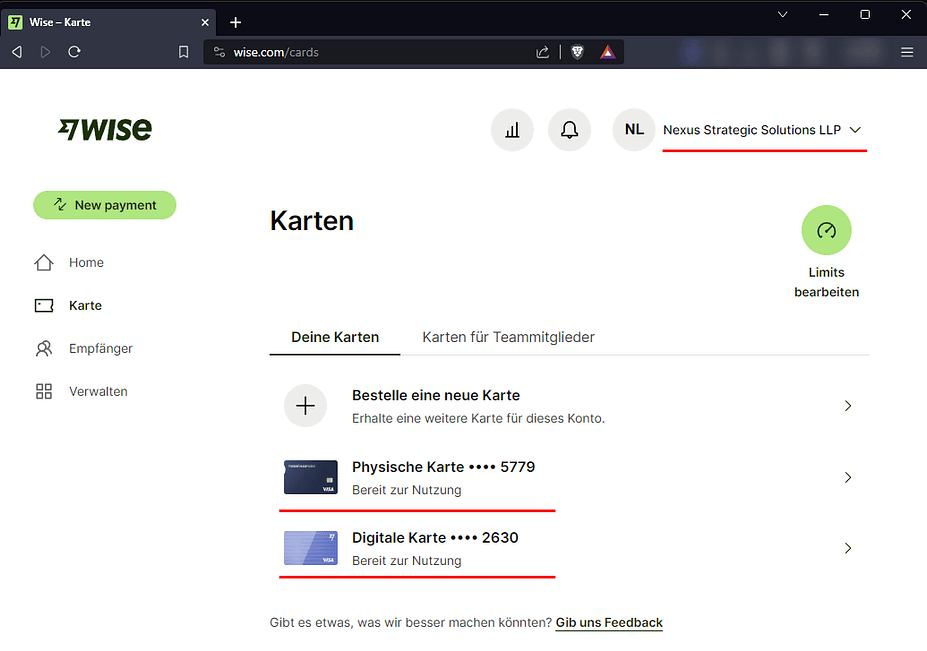
Task: Click the New payment button
Action: pos(105,205)
